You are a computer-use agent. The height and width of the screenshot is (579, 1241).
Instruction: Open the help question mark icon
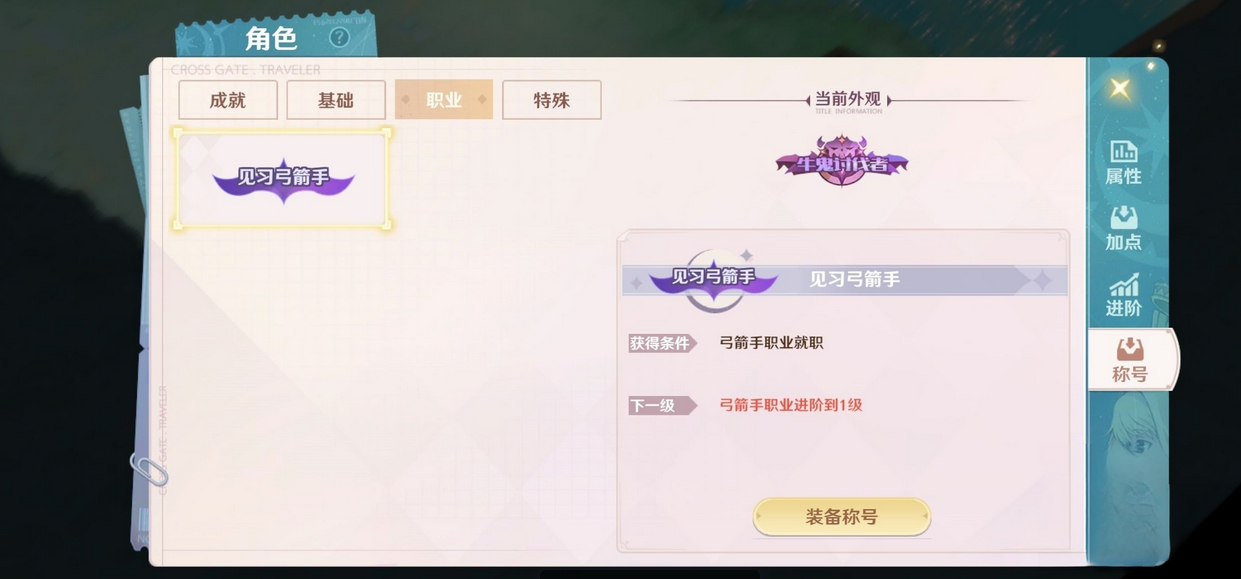click(339, 38)
